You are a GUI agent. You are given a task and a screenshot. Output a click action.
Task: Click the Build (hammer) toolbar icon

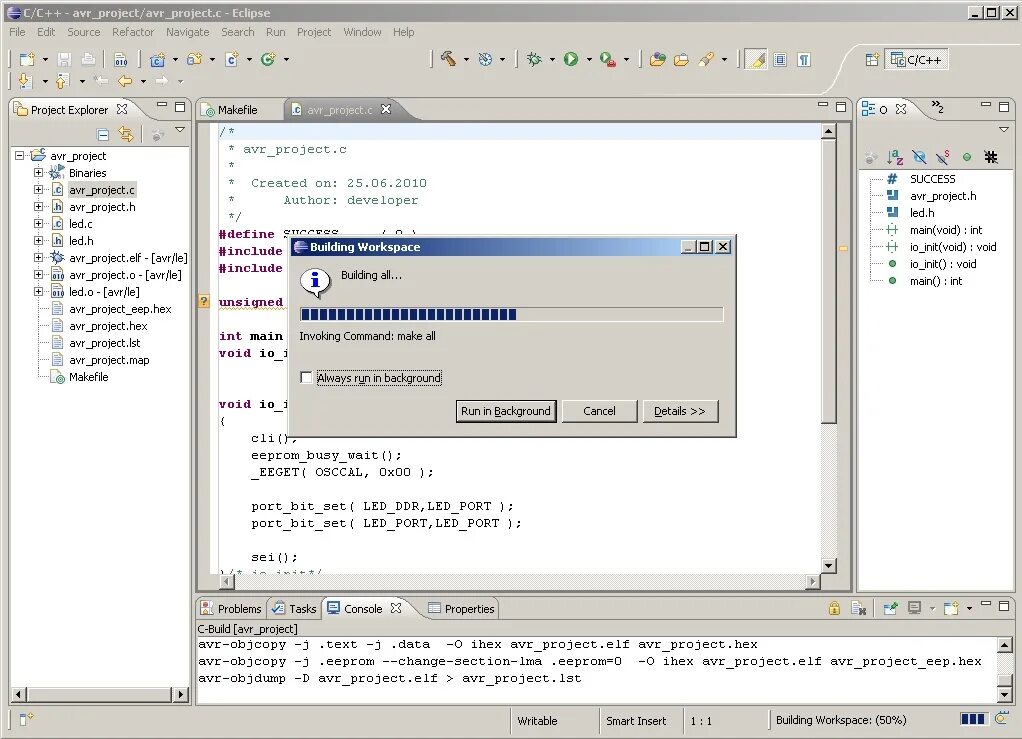pyautogui.click(x=448, y=59)
